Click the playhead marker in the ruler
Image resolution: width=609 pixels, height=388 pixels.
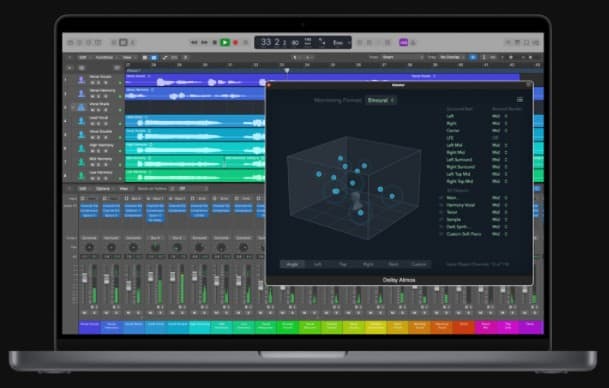(287, 70)
